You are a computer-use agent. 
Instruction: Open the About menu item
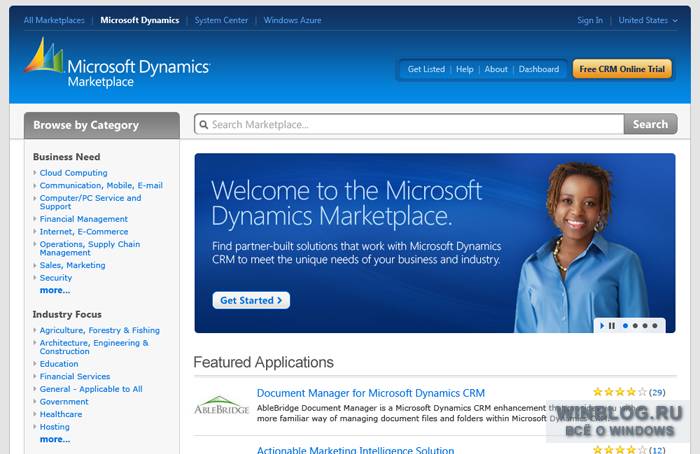pos(496,69)
